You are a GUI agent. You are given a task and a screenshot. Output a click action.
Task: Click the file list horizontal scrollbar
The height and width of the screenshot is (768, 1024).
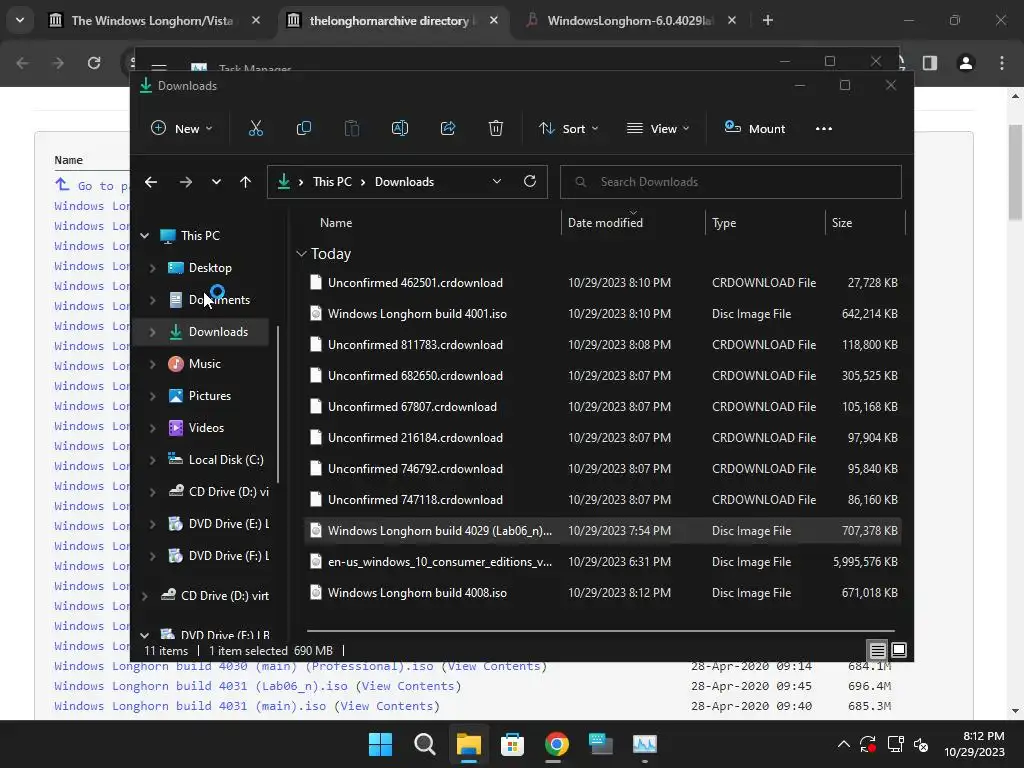click(x=600, y=631)
